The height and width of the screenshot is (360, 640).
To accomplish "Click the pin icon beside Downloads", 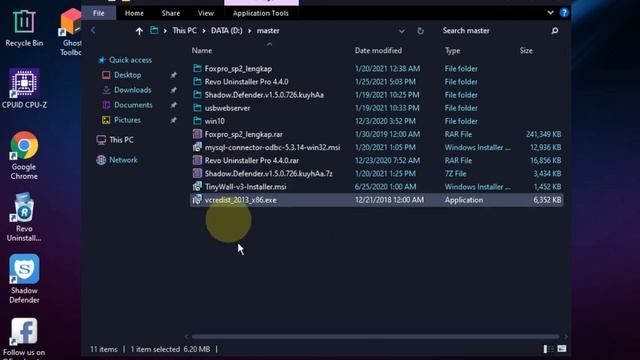I will click(x=173, y=90).
